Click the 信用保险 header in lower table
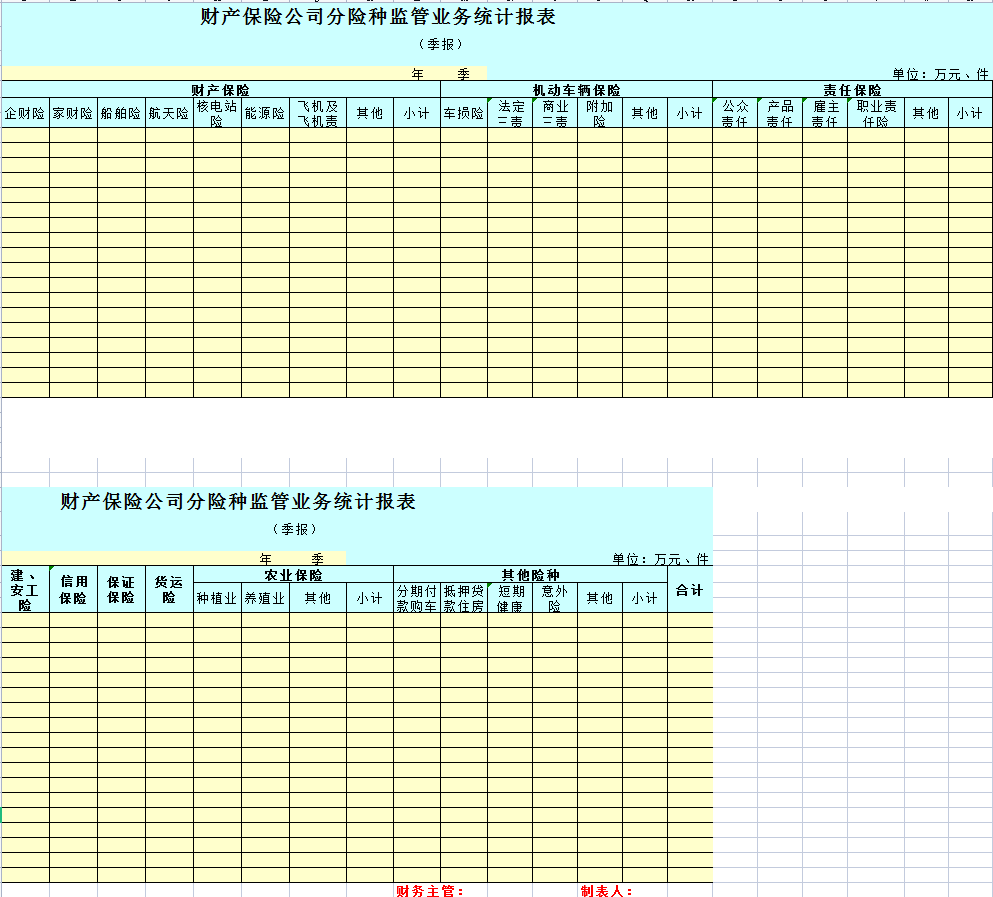The image size is (993, 897). 73,590
